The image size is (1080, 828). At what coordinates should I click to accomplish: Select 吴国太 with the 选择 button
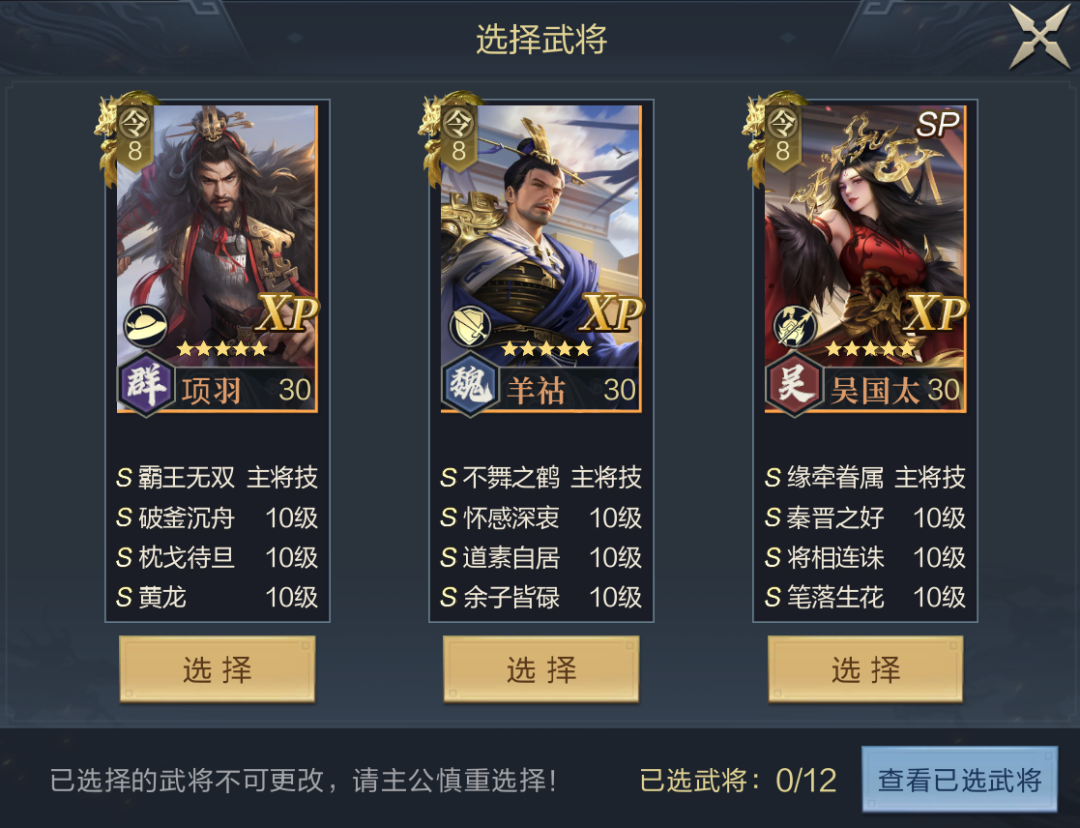(865, 670)
